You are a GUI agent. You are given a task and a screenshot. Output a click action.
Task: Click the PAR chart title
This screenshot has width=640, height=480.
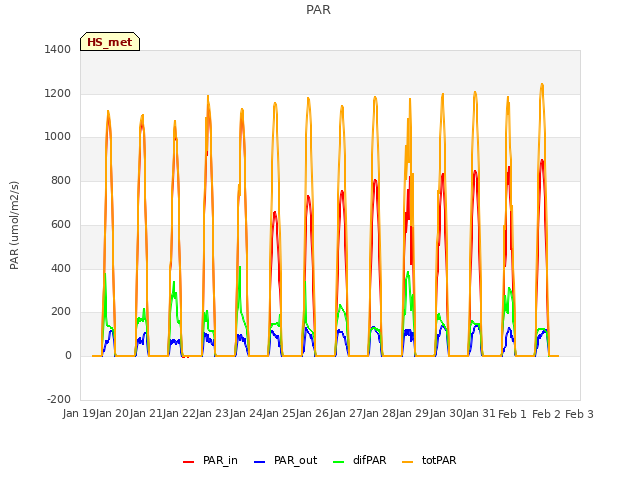318,9
